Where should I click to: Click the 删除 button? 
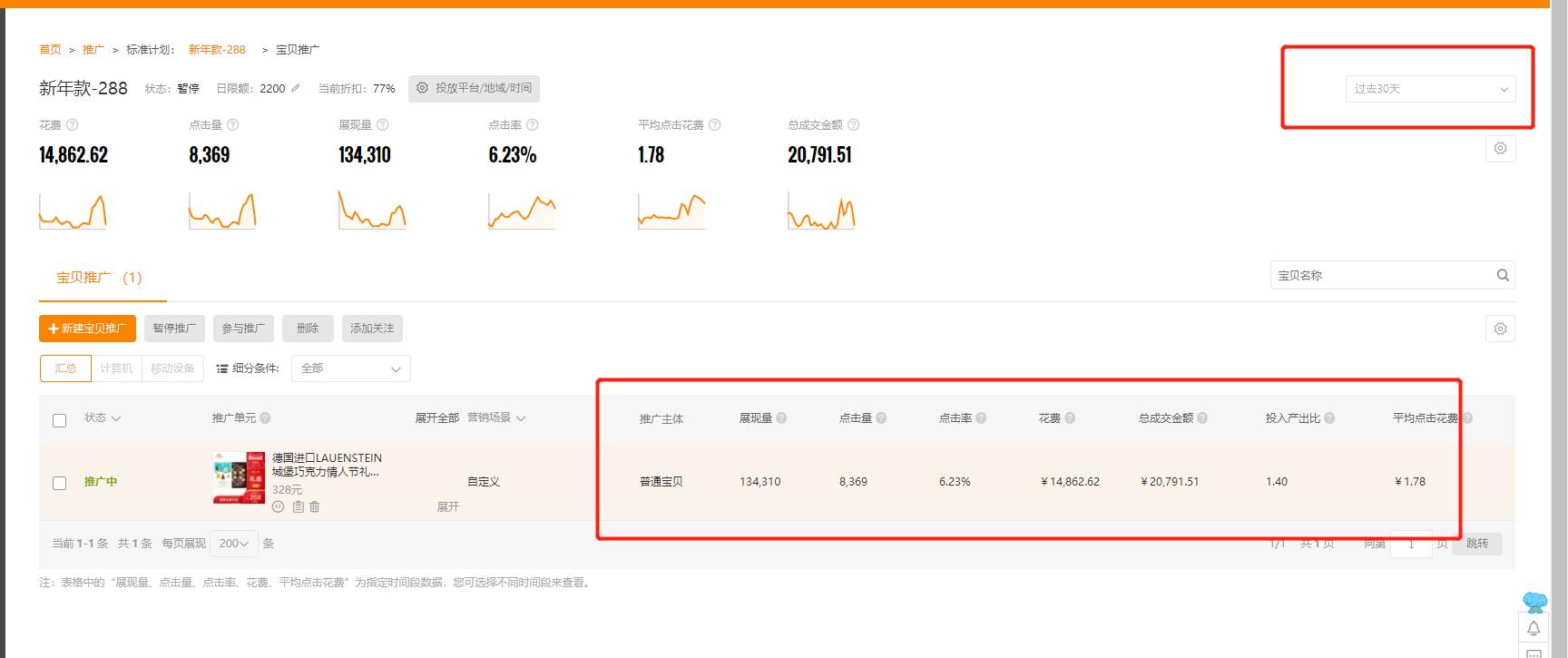[x=308, y=329]
